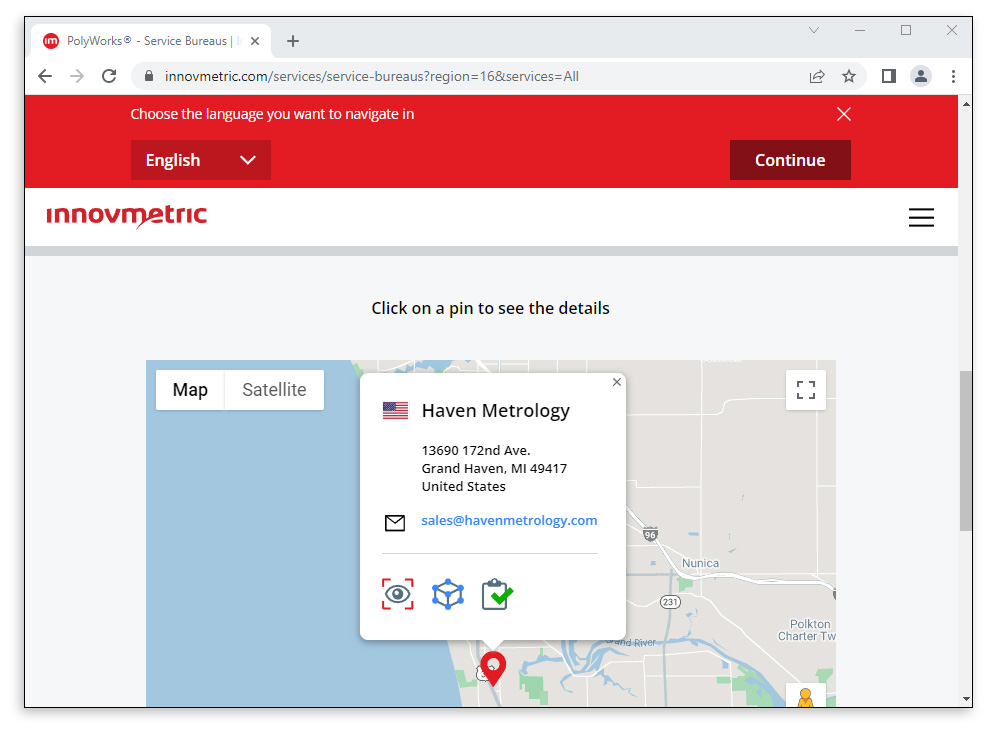
Task: Open the hamburger navigation menu
Action: (921, 218)
